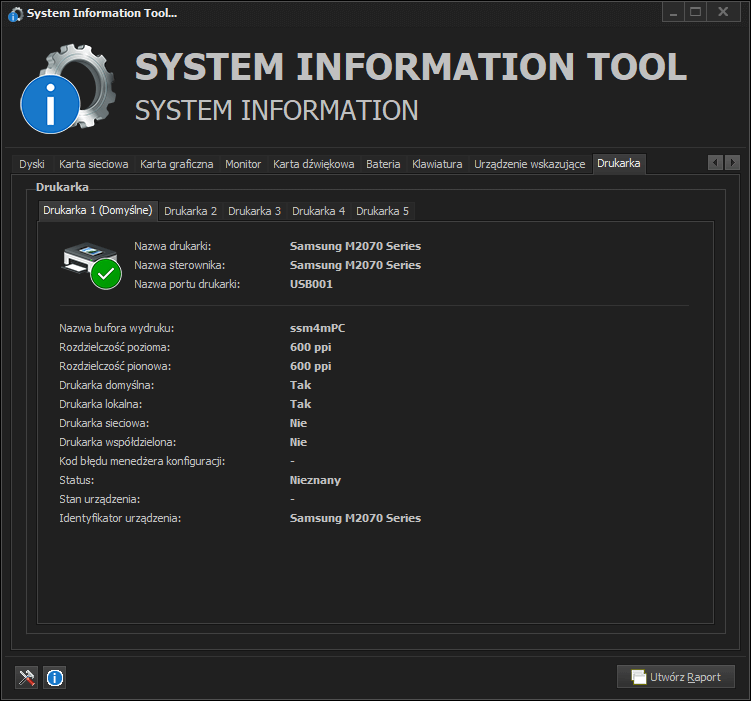Screen dimensions: 751x701
Task: Minimize the System Information Tool window
Action: (x=673, y=12)
